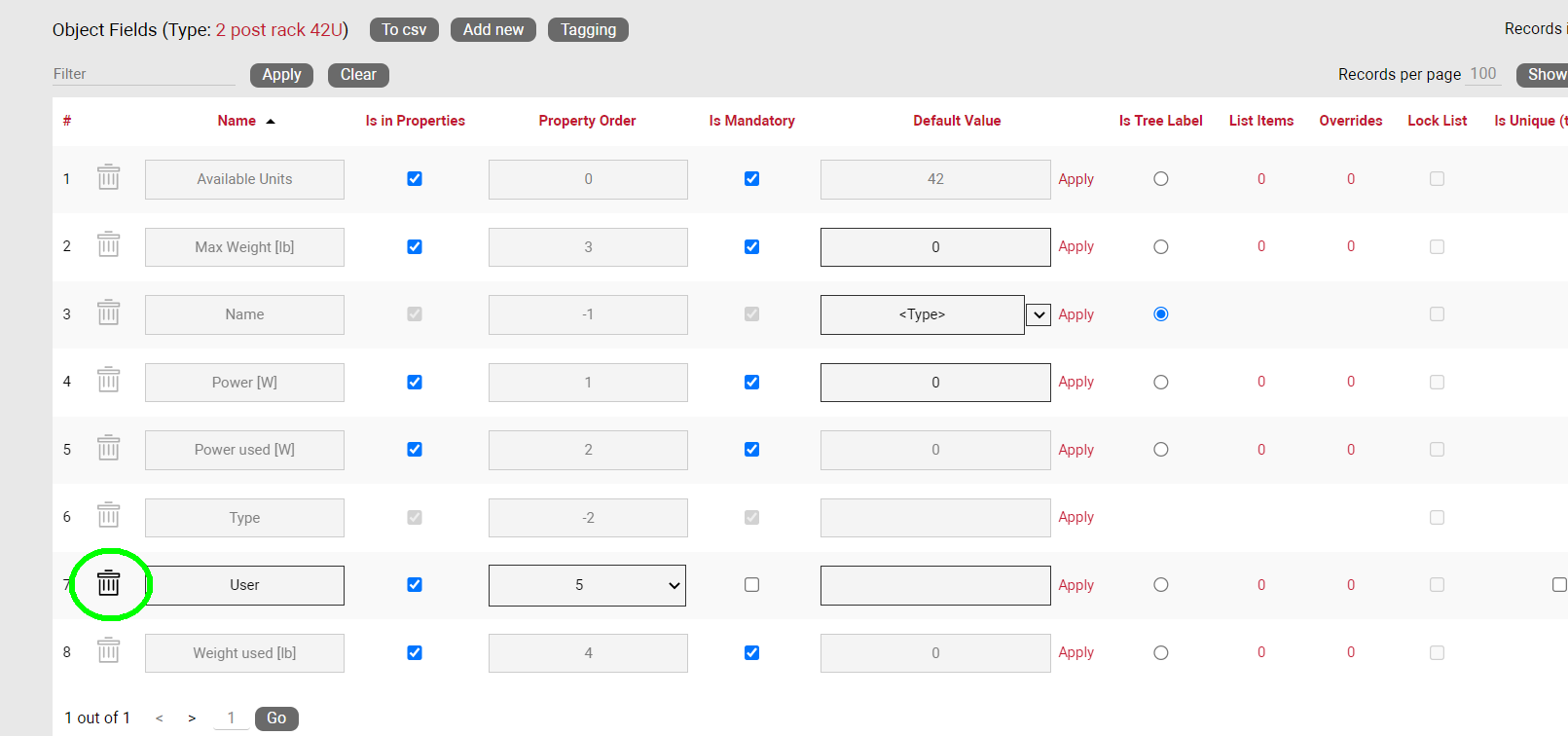Click trash icon beside the Type field
The height and width of the screenshot is (736, 1568).
tap(108, 516)
